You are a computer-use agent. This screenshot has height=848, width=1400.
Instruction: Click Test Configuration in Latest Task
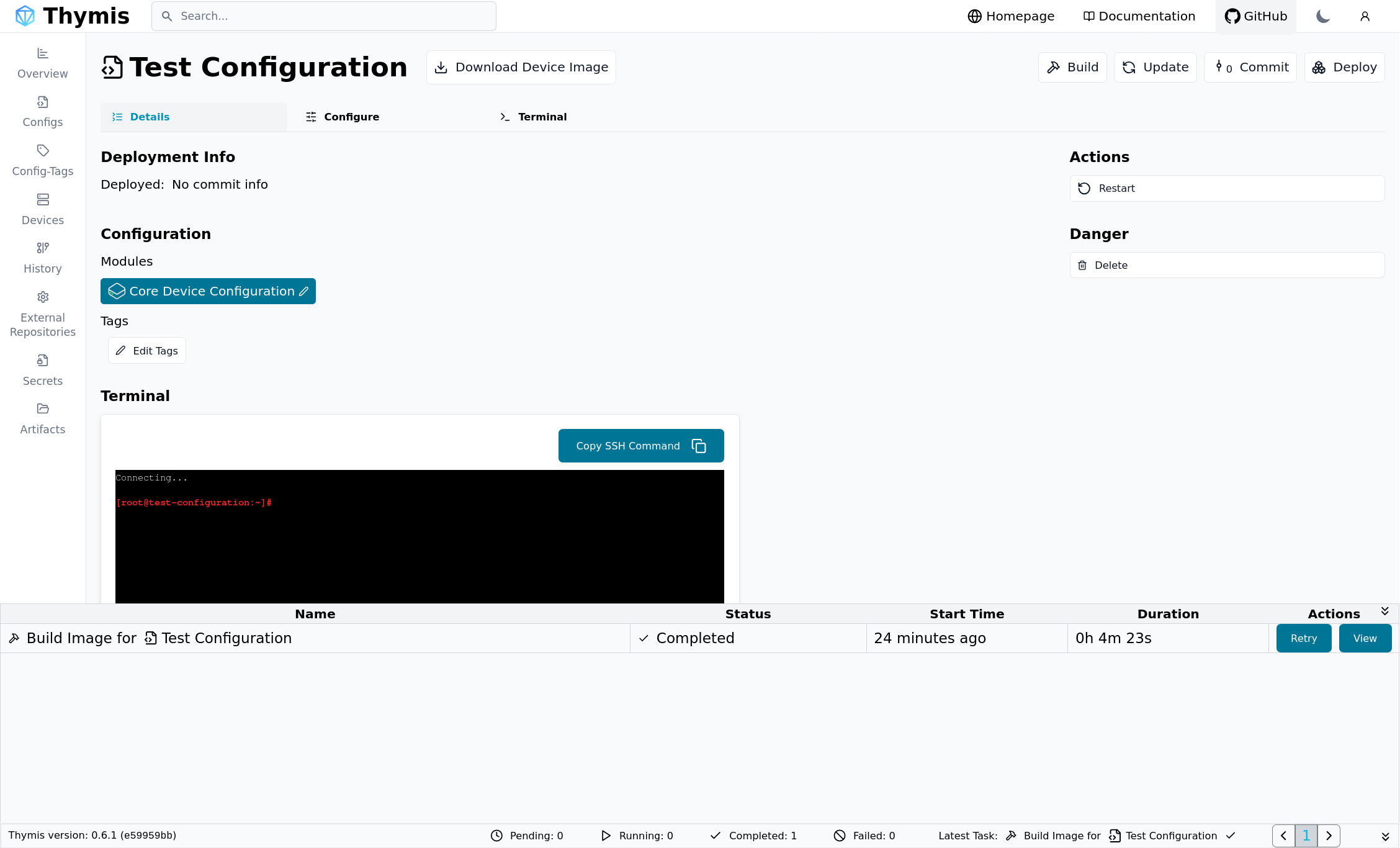1163,836
